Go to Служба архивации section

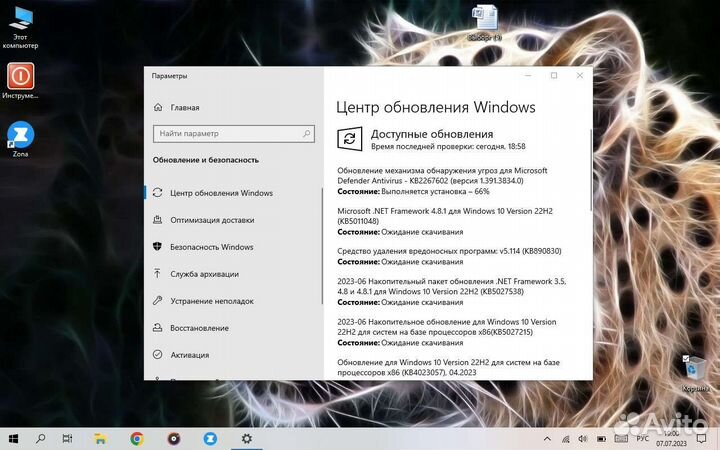coord(203,274)
